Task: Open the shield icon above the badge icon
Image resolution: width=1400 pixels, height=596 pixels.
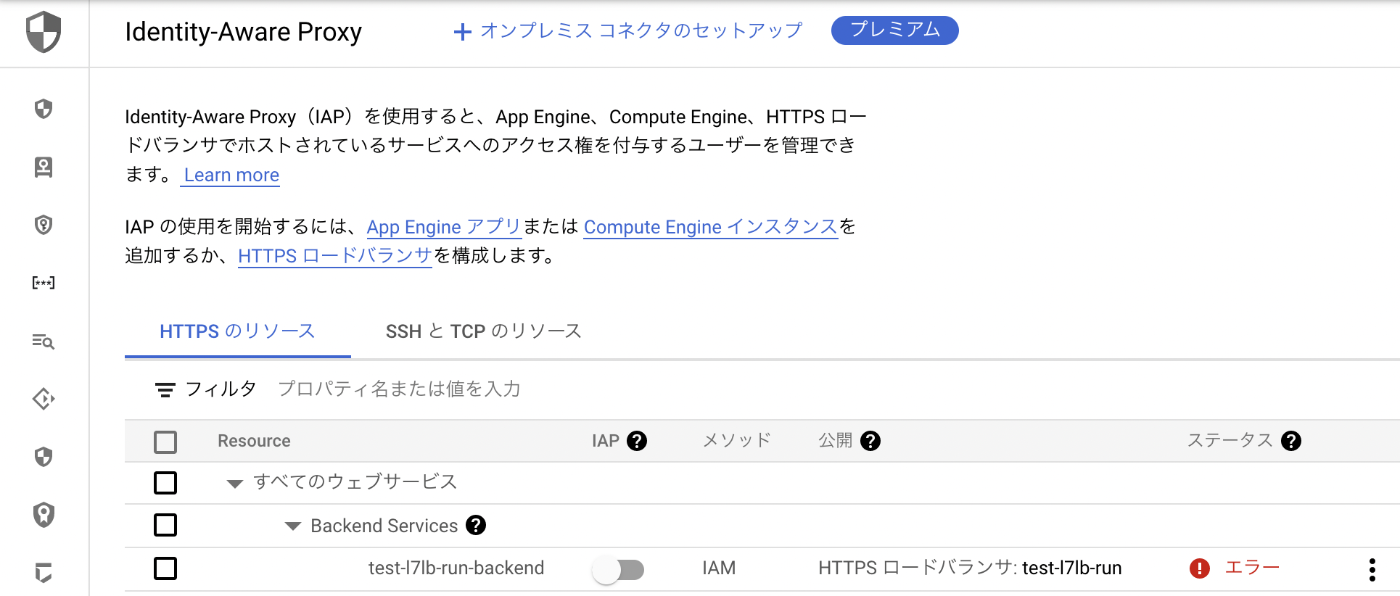Action: (x=43, y=109)
